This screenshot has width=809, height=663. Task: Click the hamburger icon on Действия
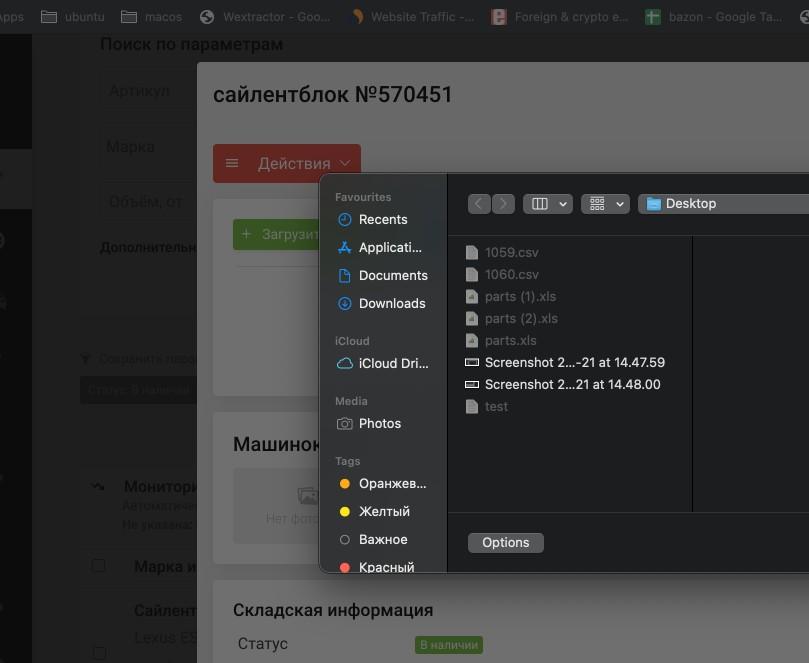232,163
